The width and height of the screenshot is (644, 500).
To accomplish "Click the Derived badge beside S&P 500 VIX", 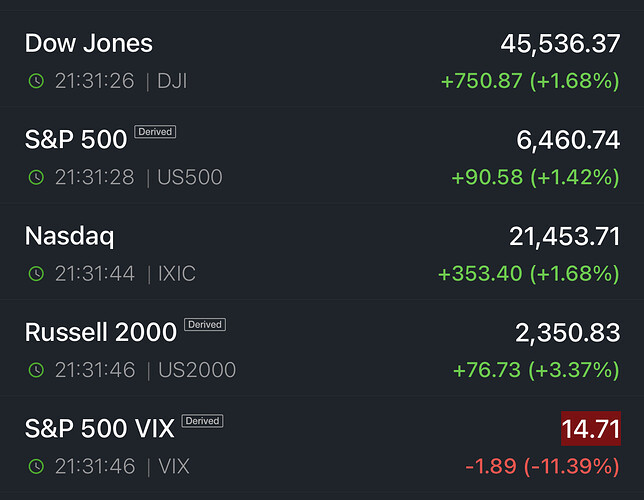I will coord(202,421).
